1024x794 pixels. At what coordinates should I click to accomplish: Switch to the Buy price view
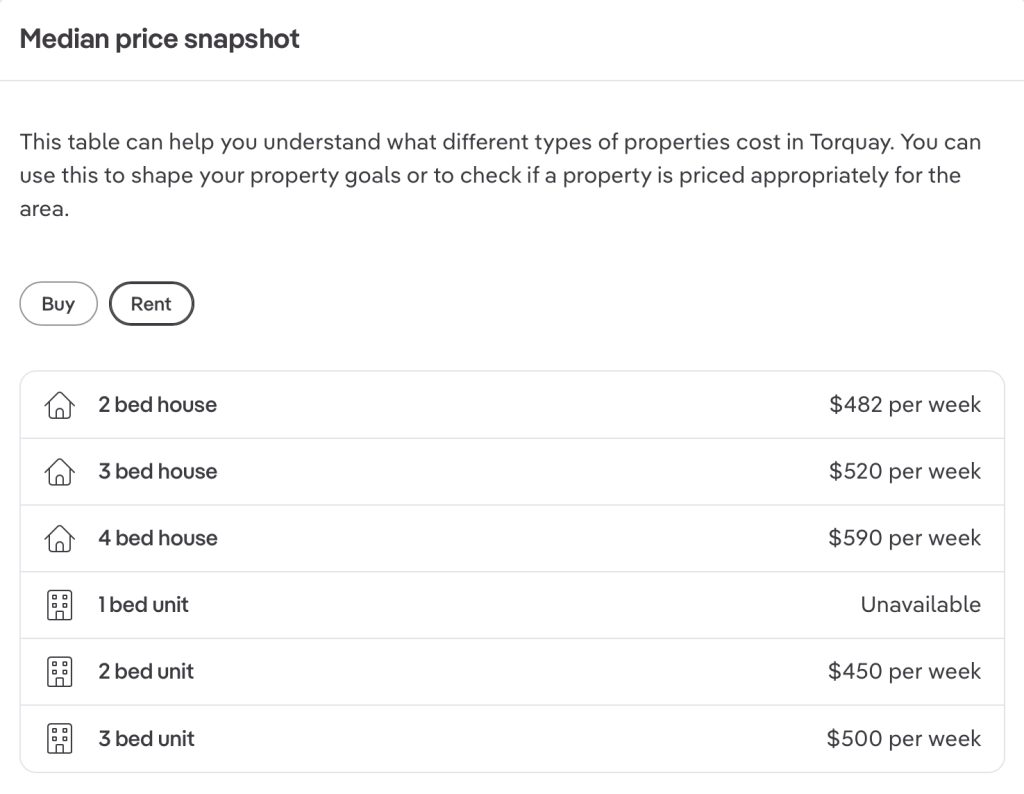pyautogui.click(x=58, y=304)
